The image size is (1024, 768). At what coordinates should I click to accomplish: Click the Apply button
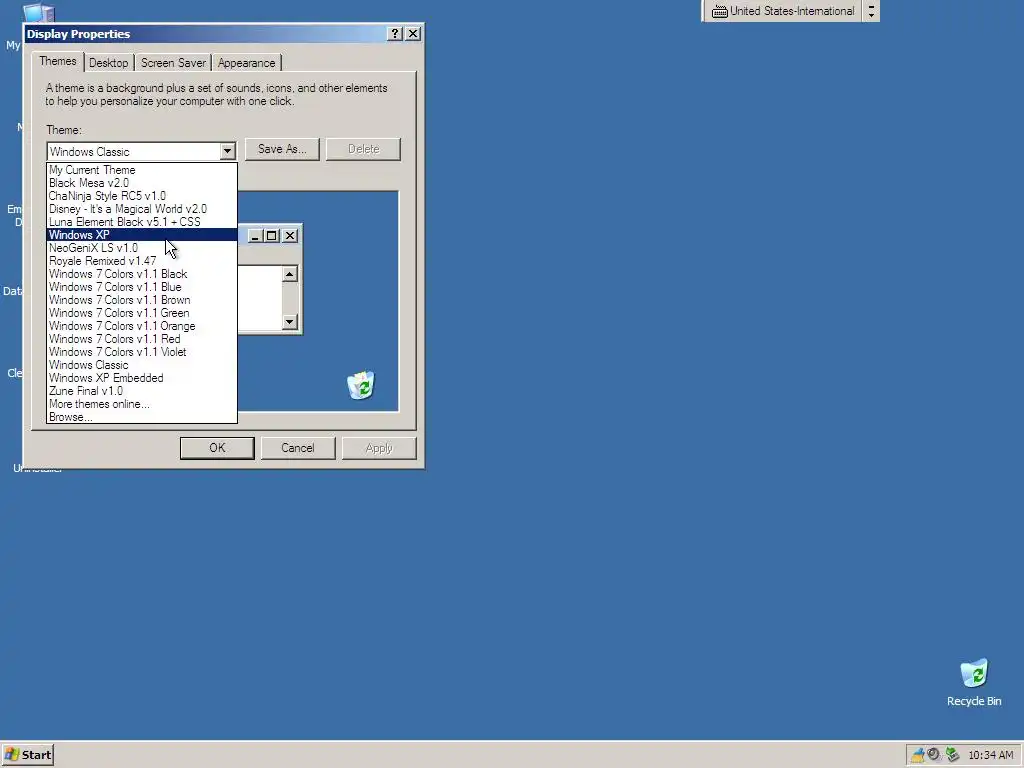tap(379, 448)
